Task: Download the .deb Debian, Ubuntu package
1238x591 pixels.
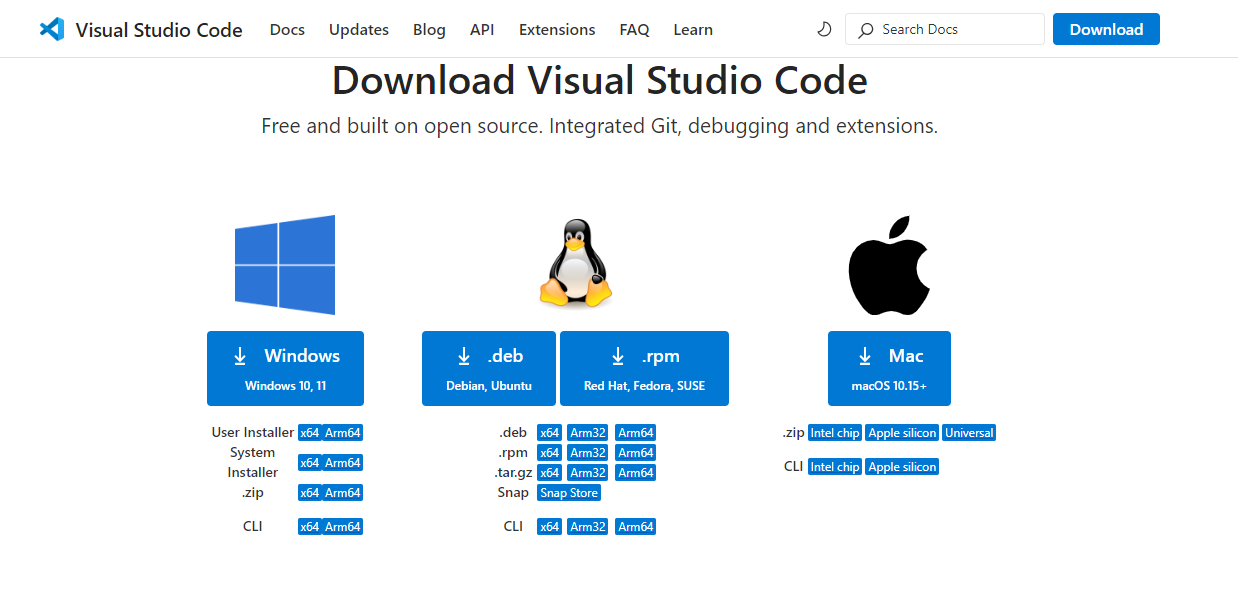Action: pos(489,368)
